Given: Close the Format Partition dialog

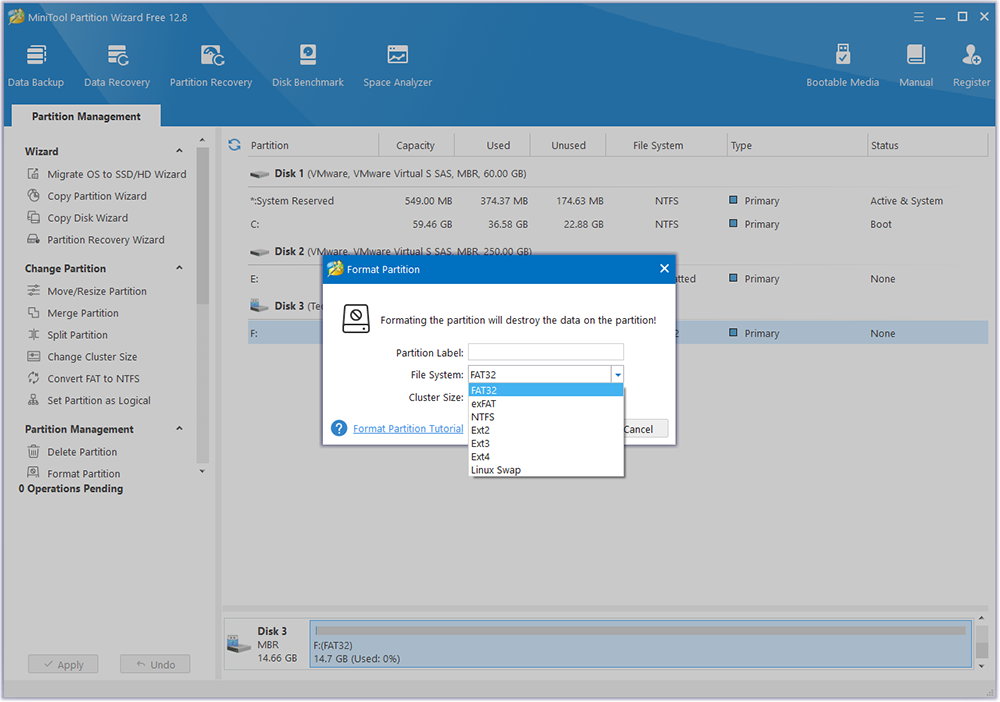Looking at the screenshot, I should tap(664, 268).
